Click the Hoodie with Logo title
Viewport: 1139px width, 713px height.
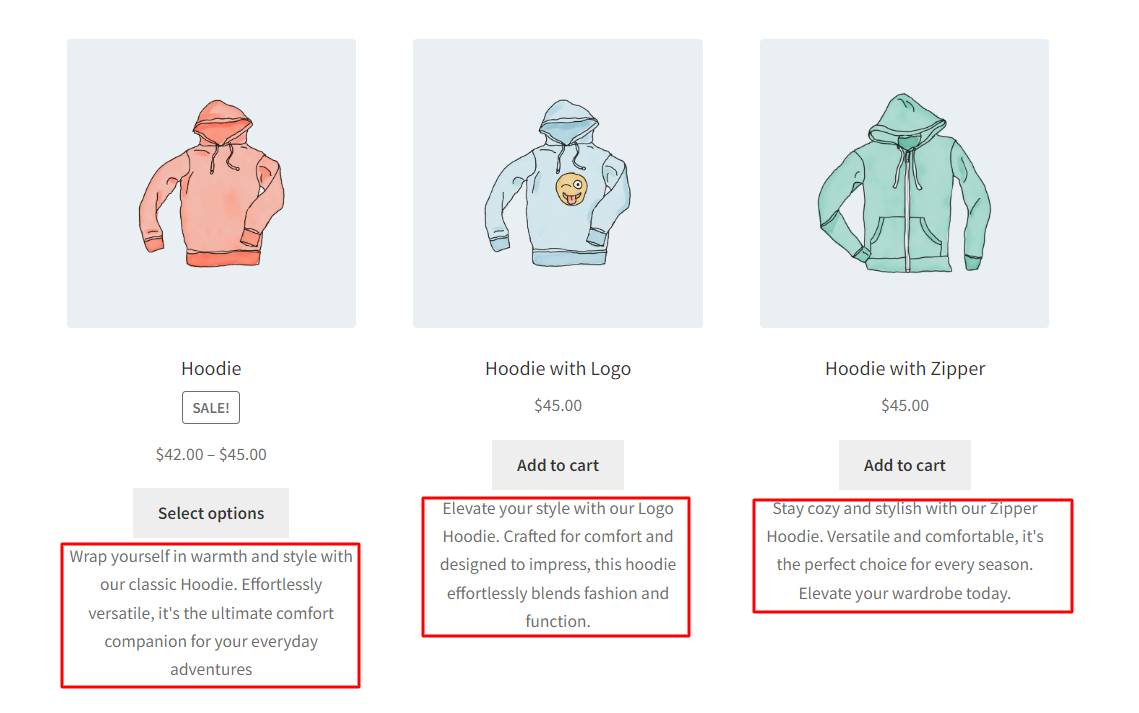click(557, 368)
